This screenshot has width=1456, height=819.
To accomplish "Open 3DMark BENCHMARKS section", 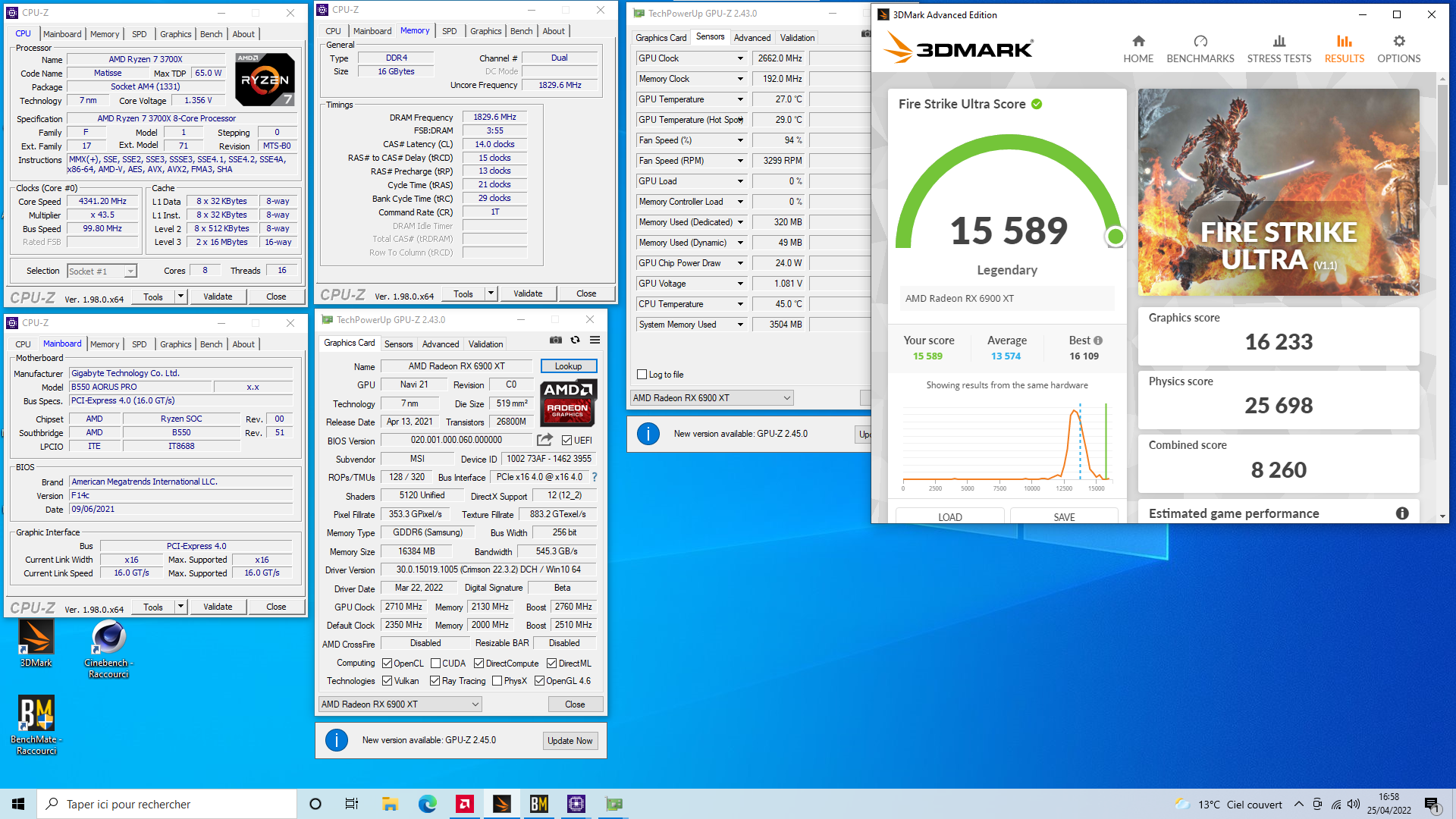I will click(1200, 49).
